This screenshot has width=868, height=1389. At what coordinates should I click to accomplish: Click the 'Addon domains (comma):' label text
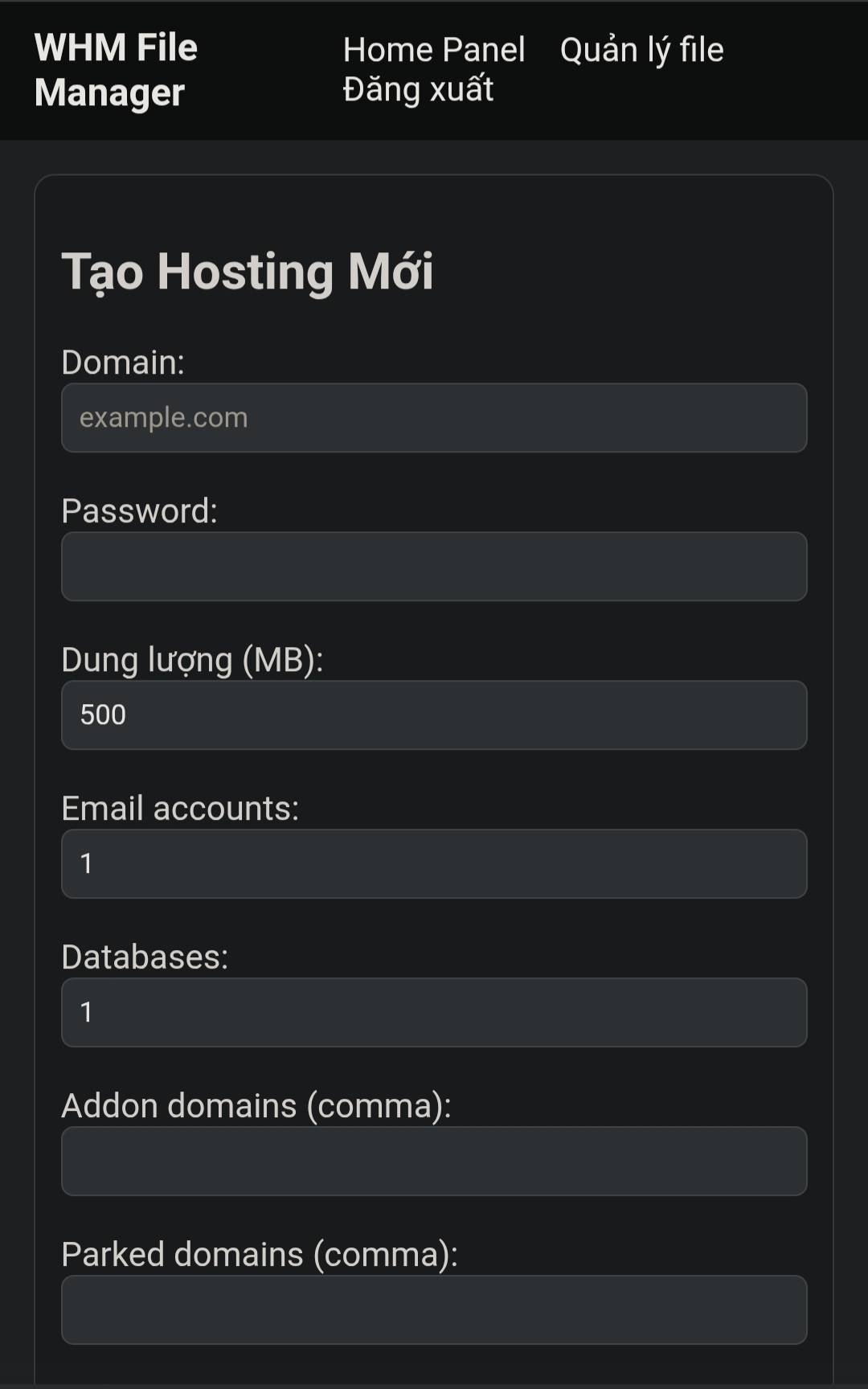[256, 1106]
